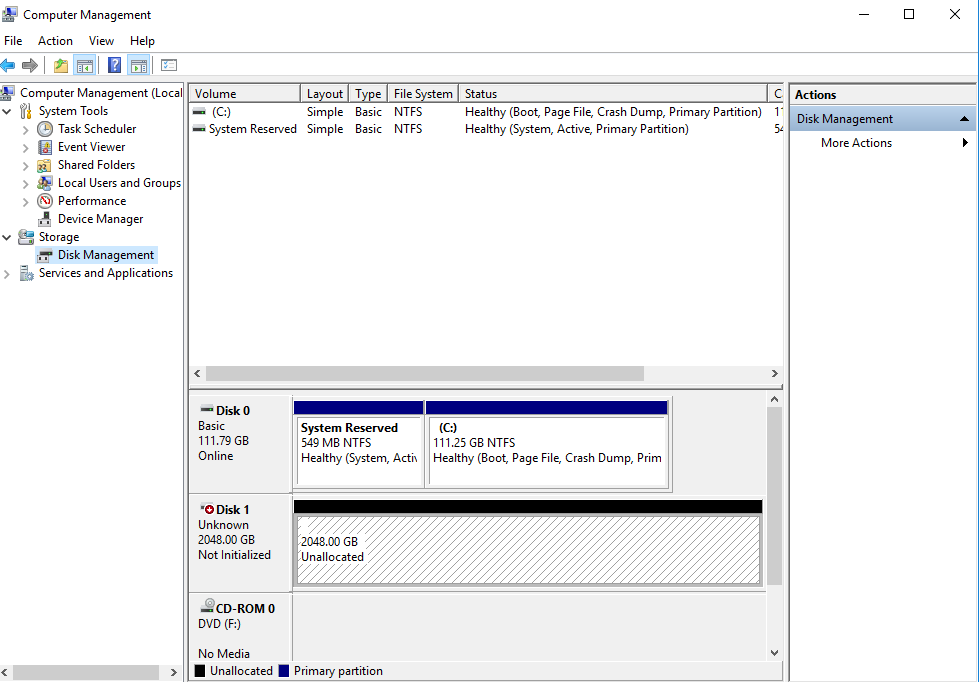The width and height of the screenshot is (979, 682).
Task: Sort by the Volume column header
Action: (245, 94)
